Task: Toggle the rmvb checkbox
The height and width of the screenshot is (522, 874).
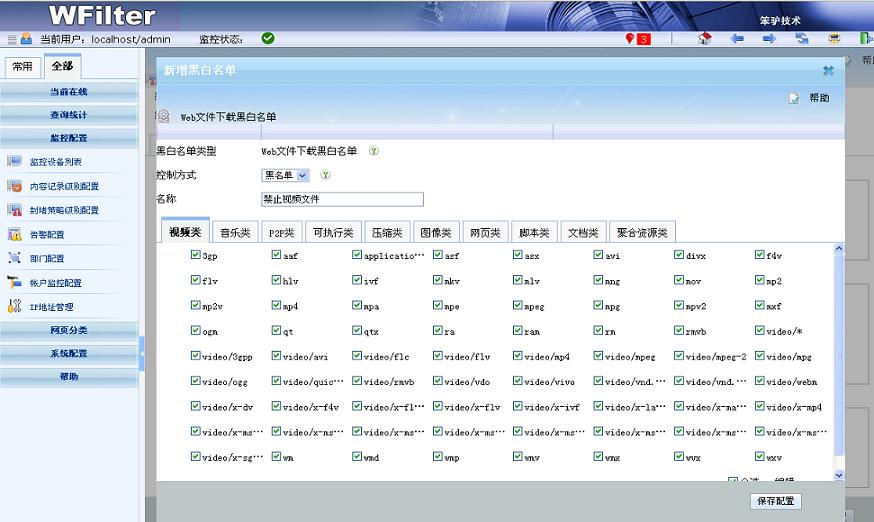Action: pyautogui.click(x=680, y=330)
